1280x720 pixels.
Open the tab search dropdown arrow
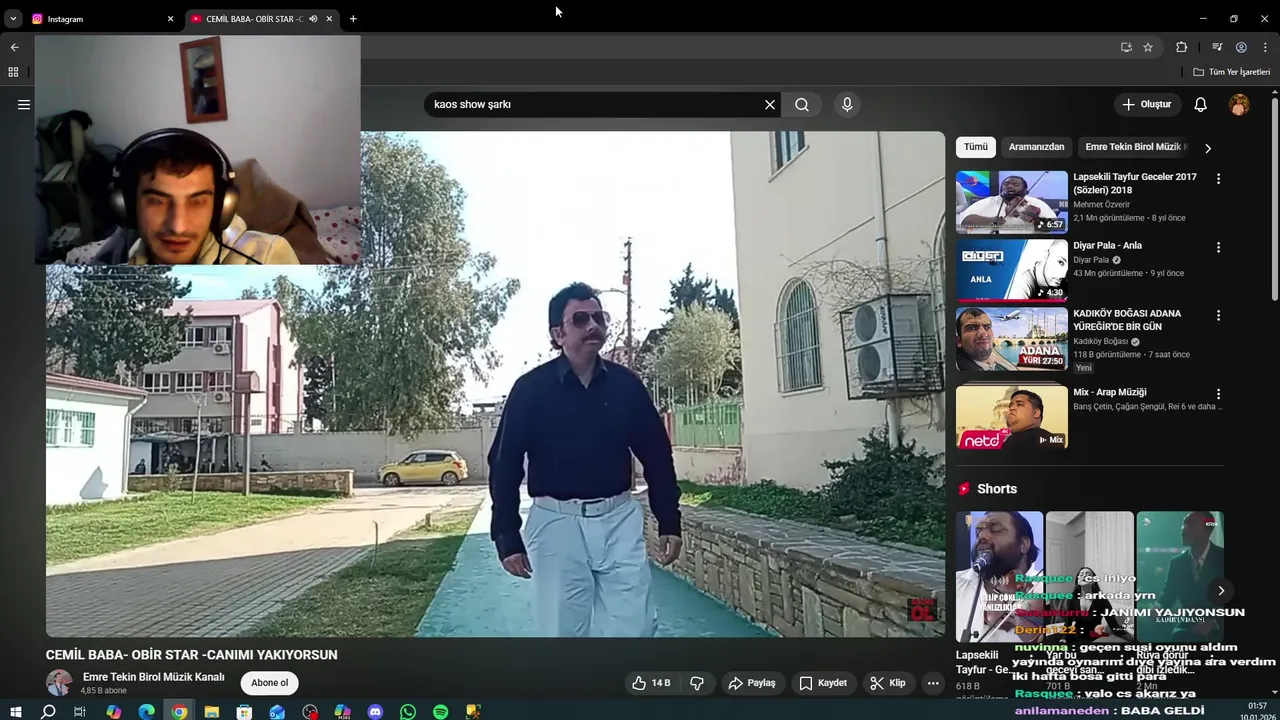13,19
